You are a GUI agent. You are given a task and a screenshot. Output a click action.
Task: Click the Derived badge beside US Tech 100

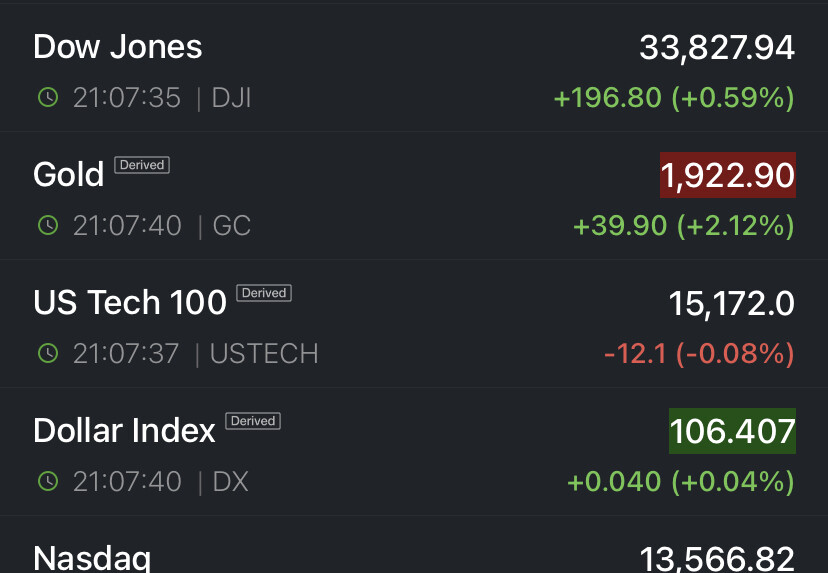(x=264, y=293)
